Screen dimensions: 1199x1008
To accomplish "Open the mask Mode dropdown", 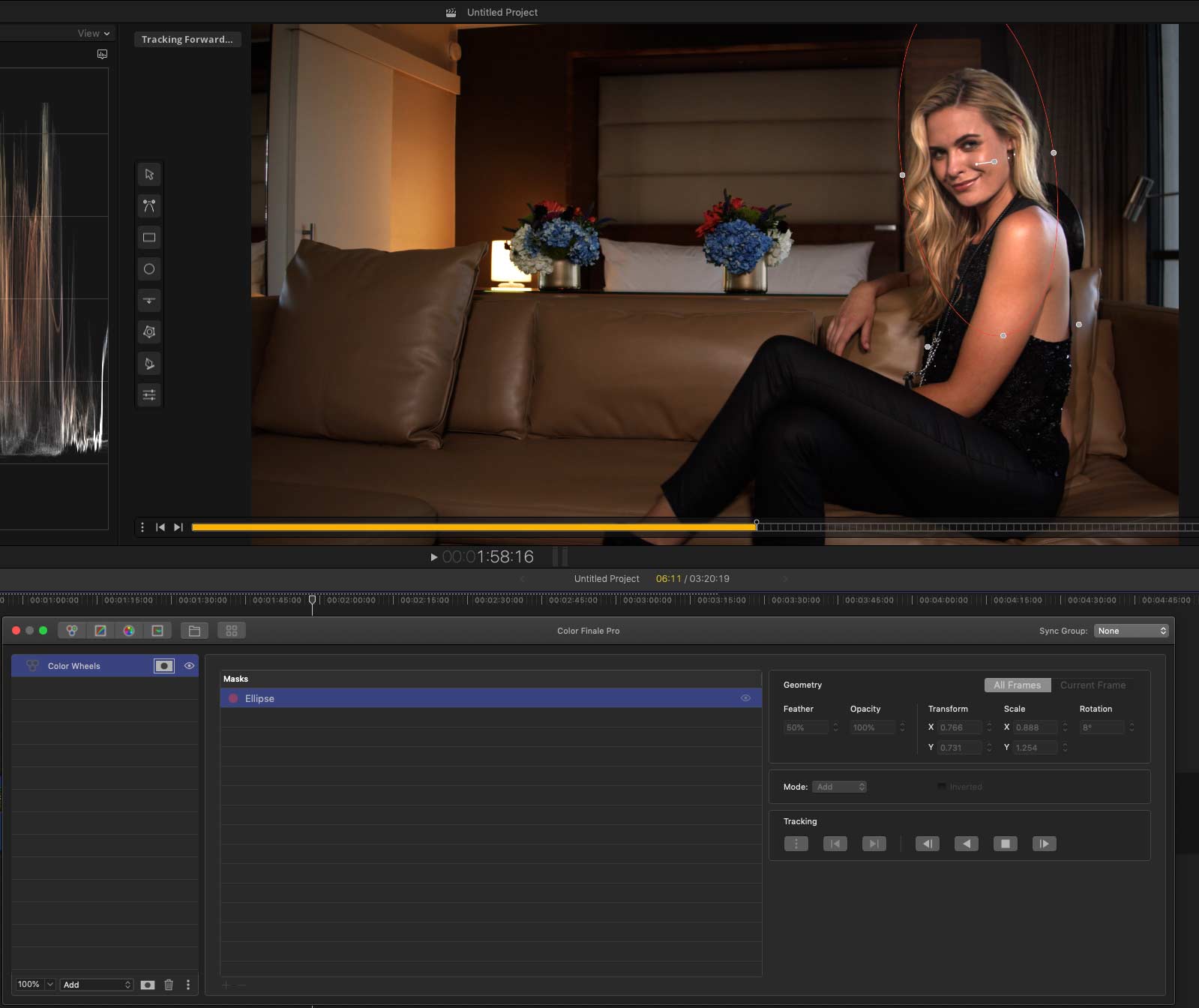I will tap(840, 787).
